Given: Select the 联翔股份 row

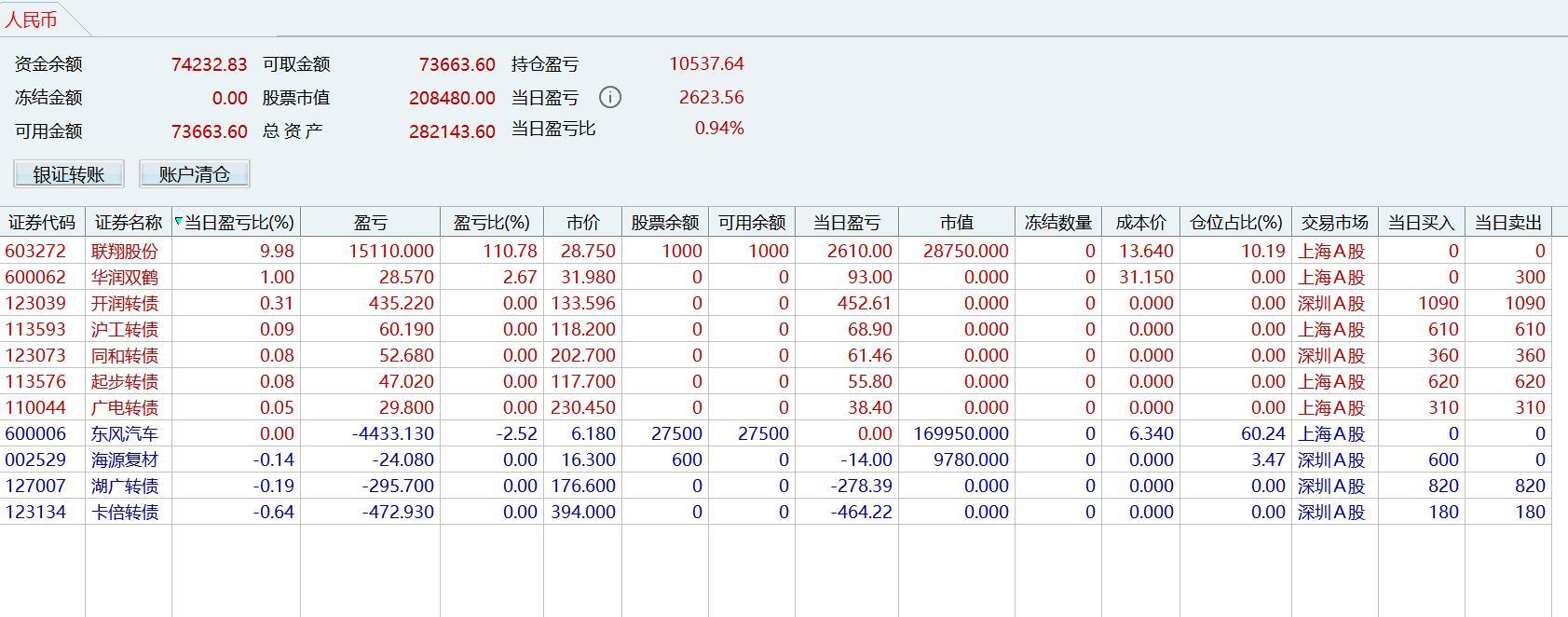Looking at the screenshot, I should point(775,251).
